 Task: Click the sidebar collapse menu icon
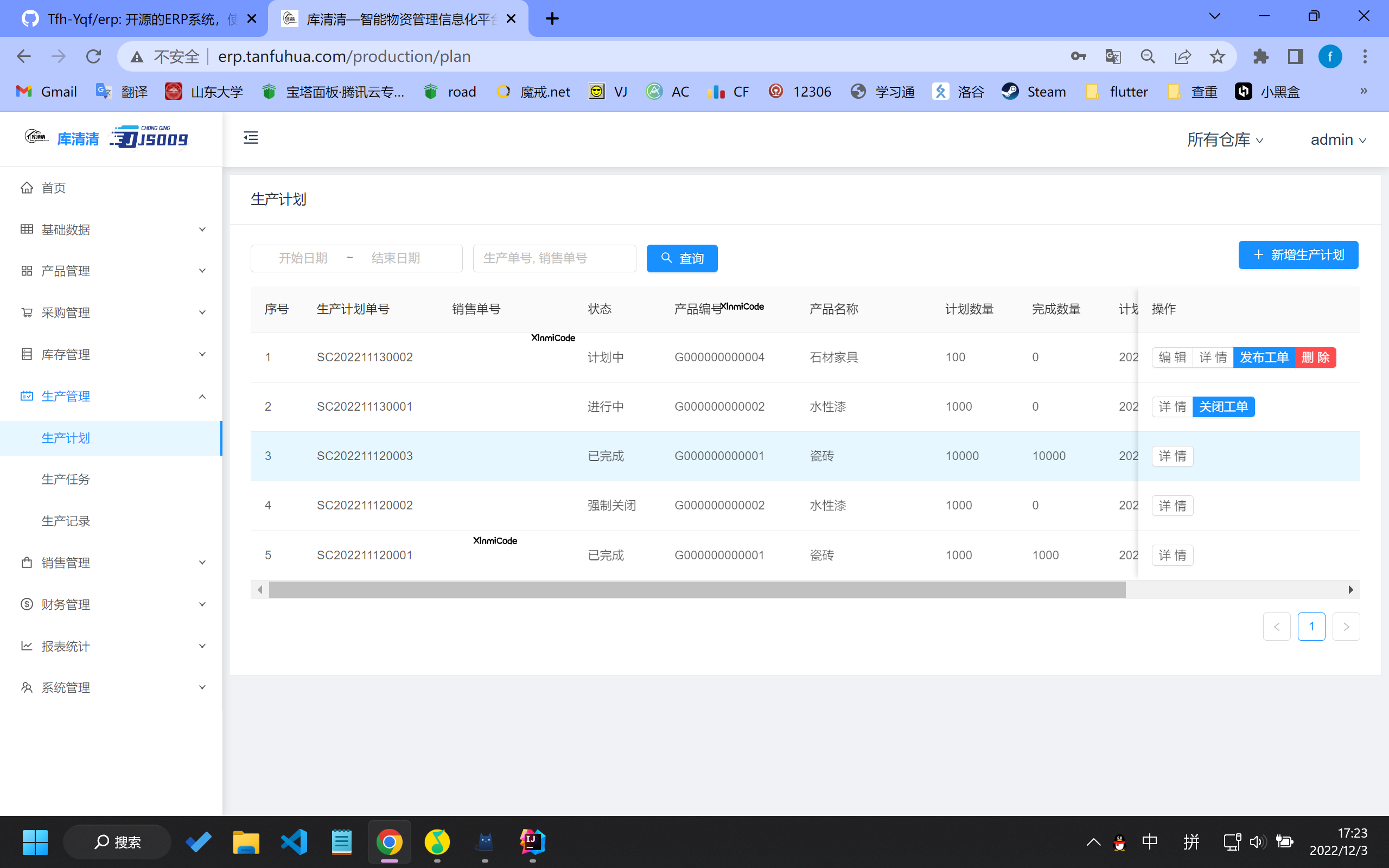251,138
